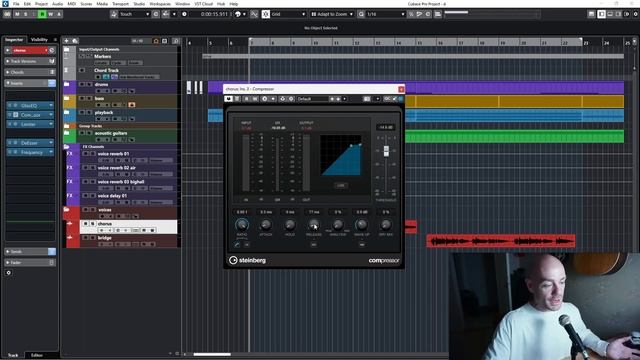Toggle the Snap icon beside Grid

(x=266, y=14)
